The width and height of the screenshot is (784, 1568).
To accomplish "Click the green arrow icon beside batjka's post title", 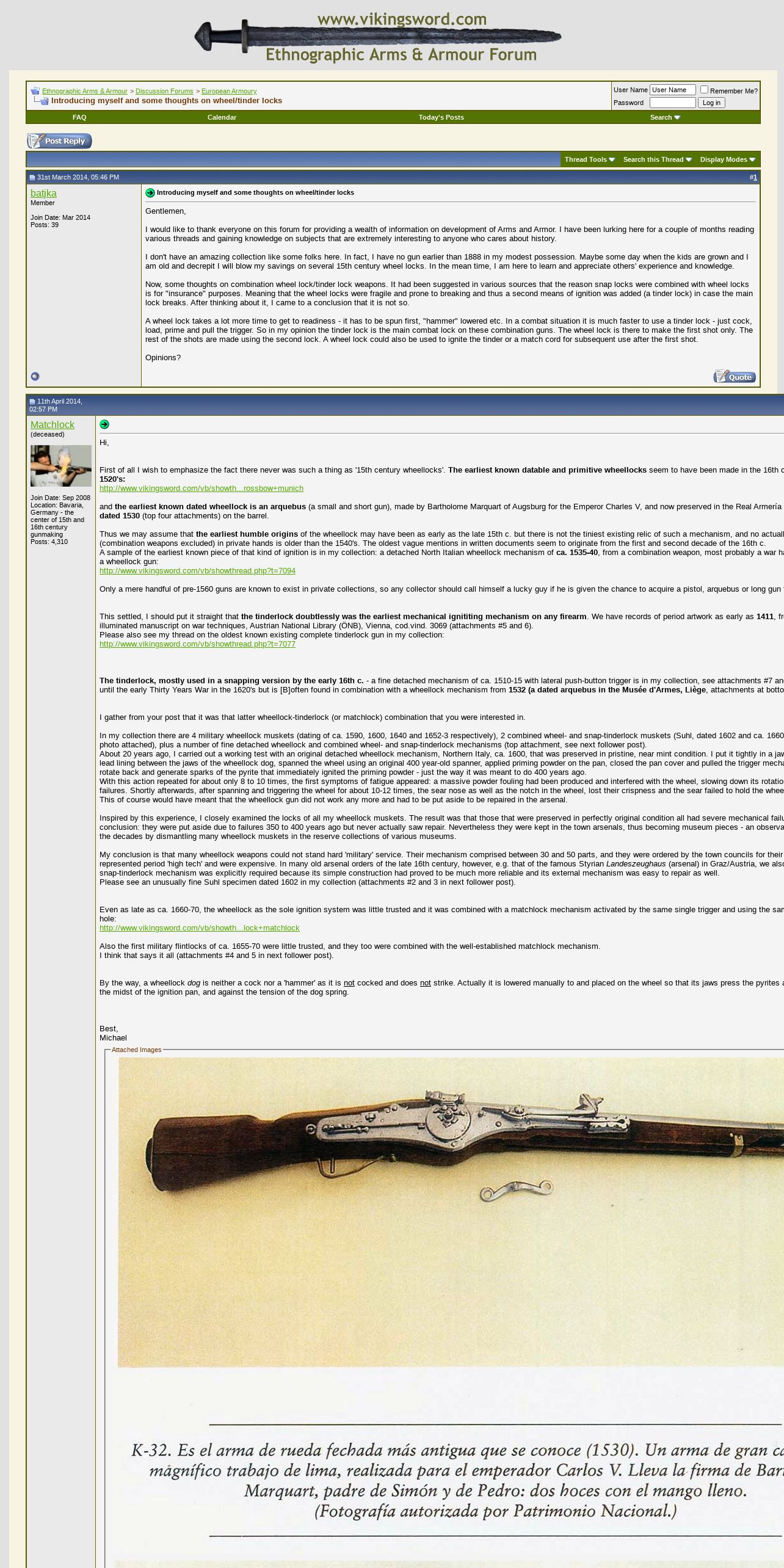I will (150, 193).
